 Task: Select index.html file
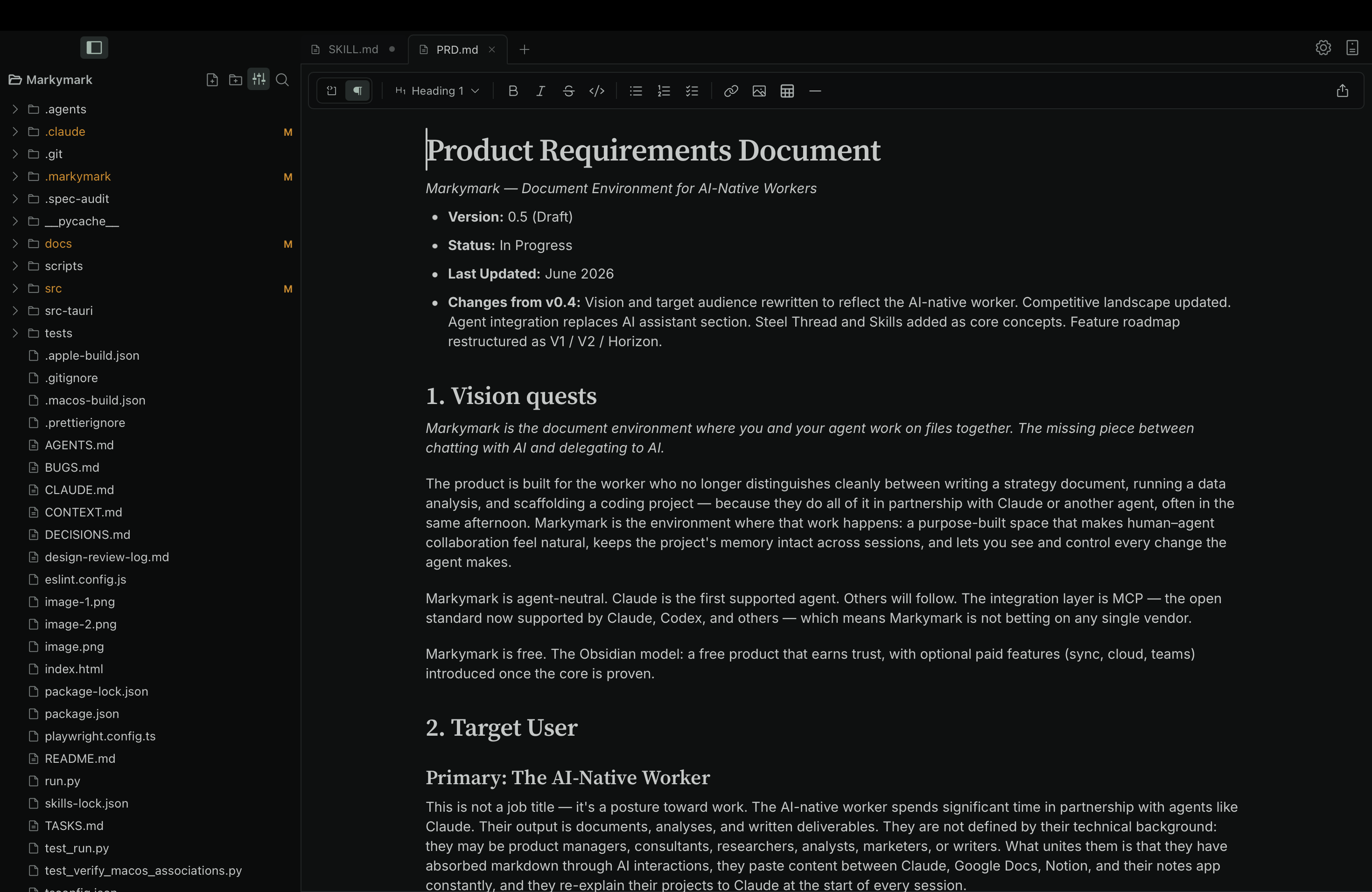[150, 669]
